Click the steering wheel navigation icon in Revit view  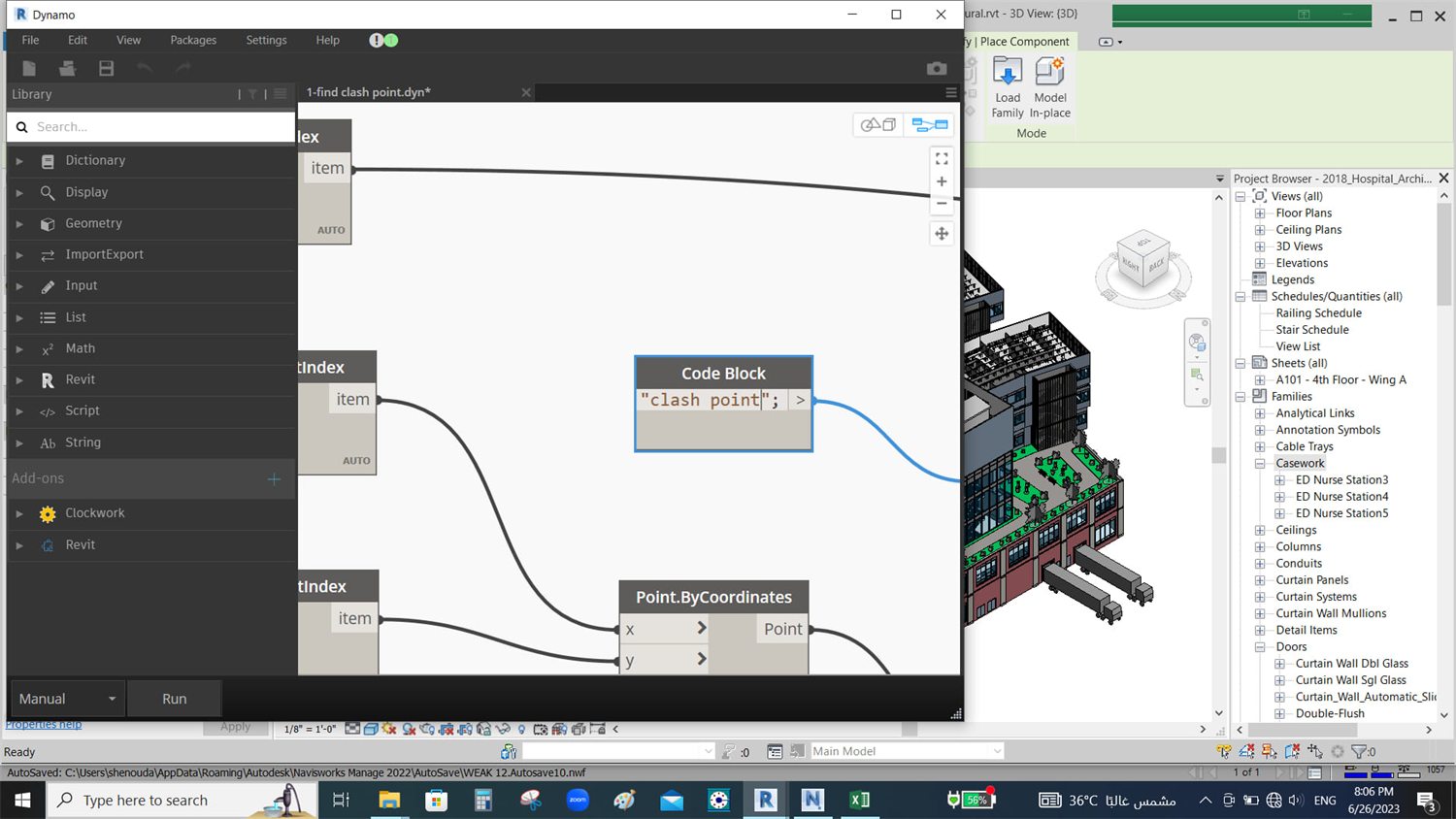1197,343
